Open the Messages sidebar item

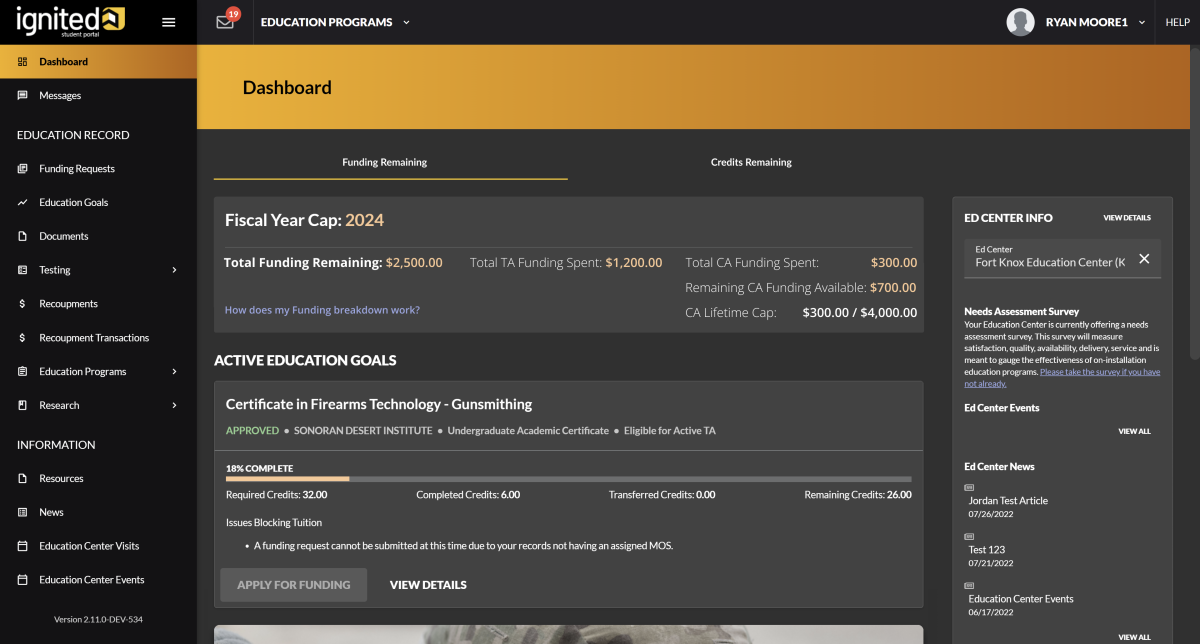(60, 96)
